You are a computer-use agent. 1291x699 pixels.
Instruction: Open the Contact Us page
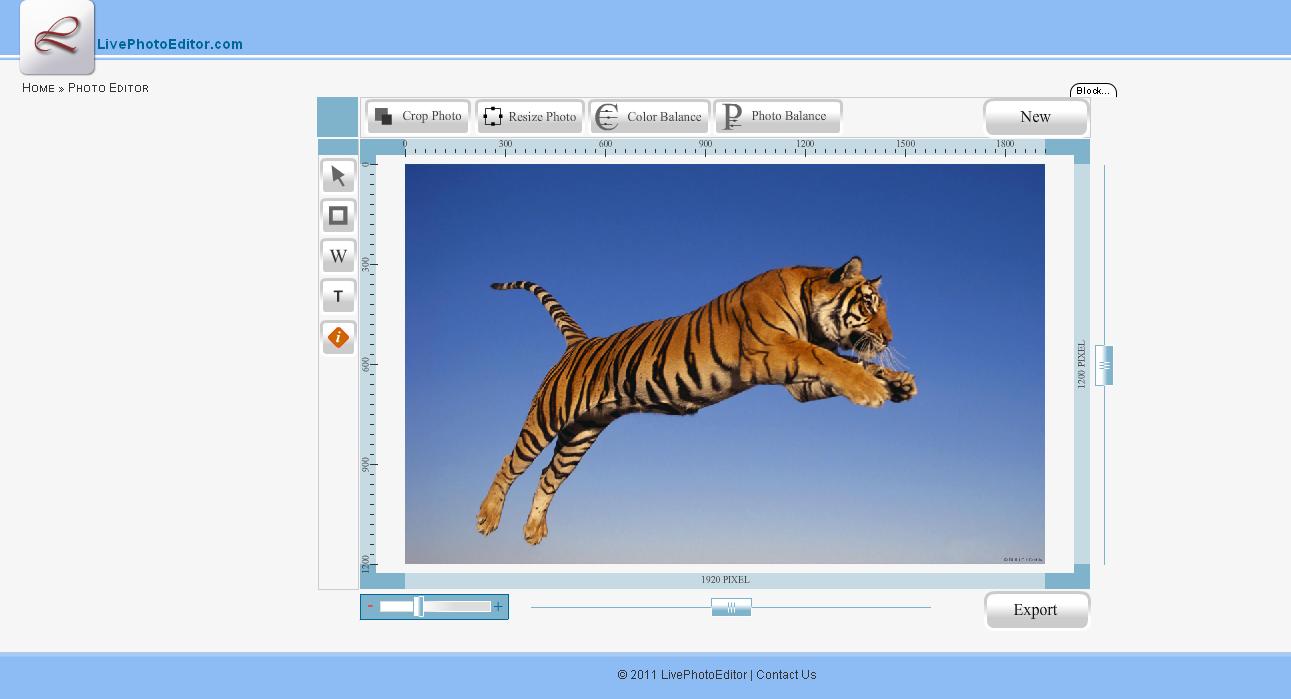(x=786, y=675)
